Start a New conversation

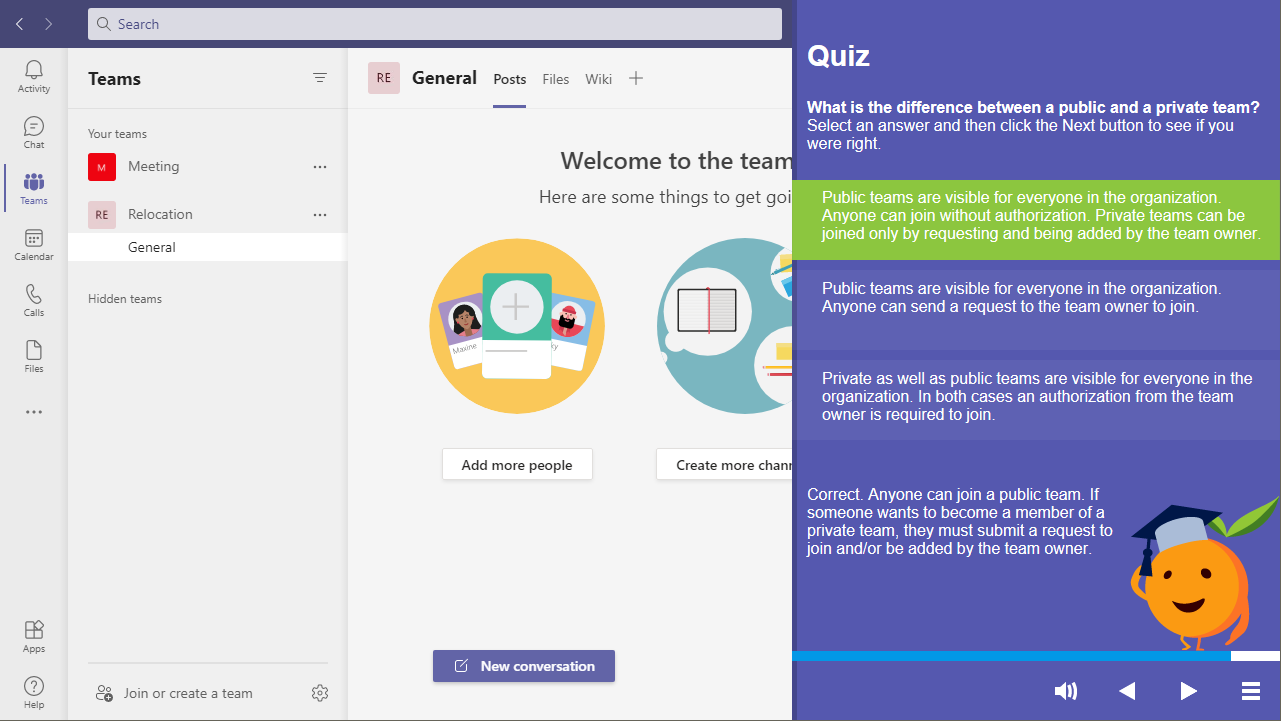[x=524, y=666]
